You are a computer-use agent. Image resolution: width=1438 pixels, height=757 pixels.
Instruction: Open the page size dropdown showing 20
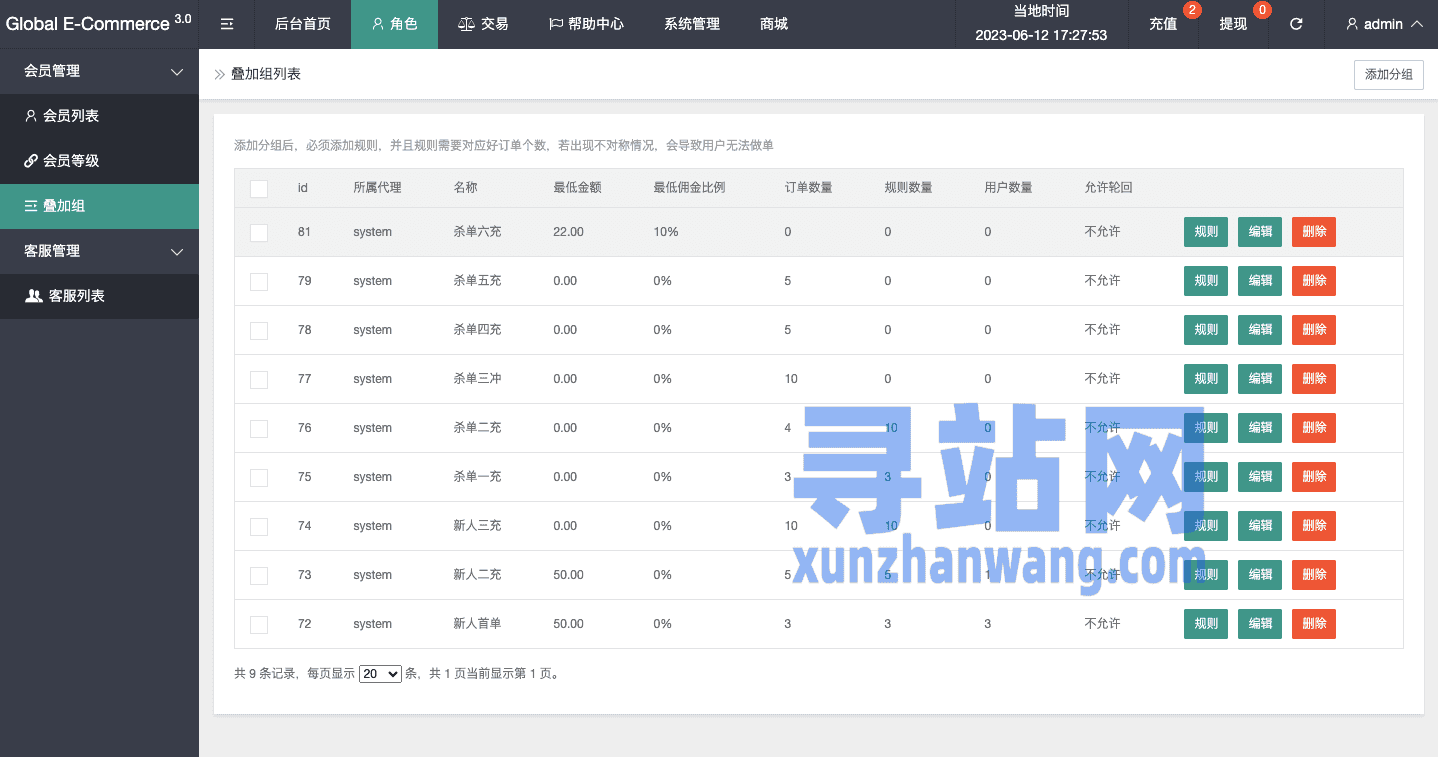point(380,674)
